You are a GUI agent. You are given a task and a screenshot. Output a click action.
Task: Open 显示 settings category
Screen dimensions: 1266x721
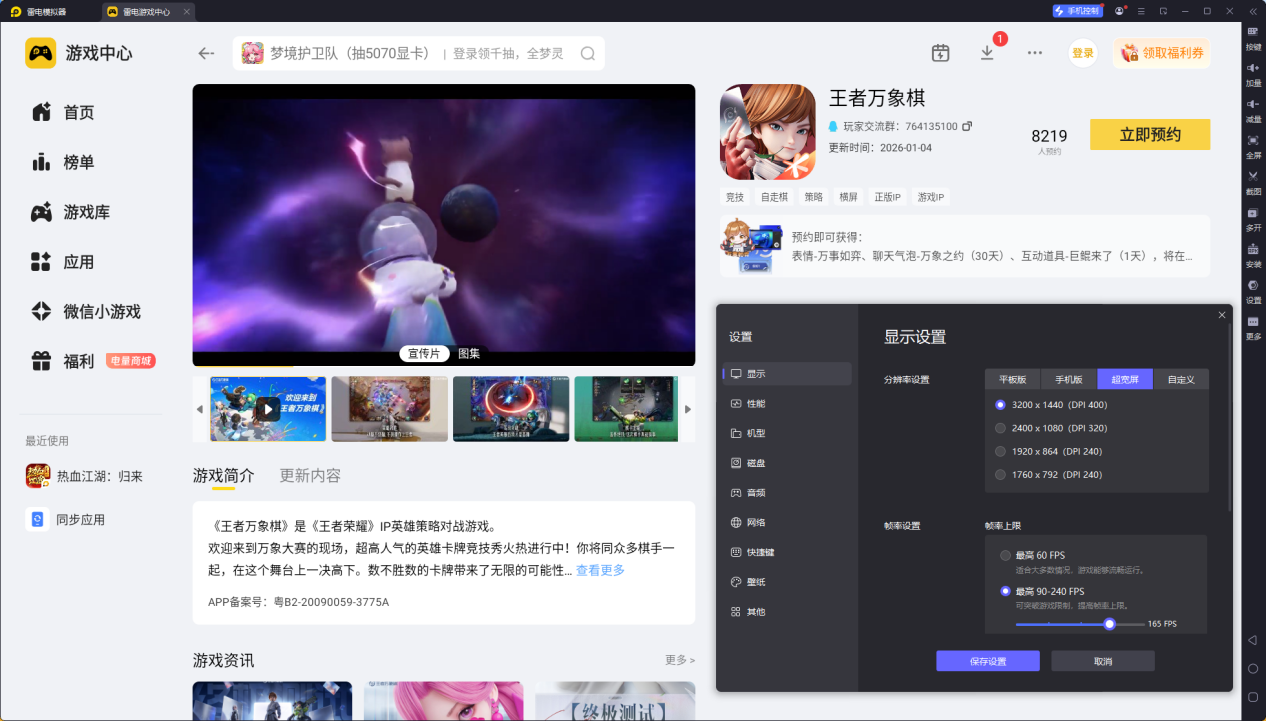[x=787, y=374]
